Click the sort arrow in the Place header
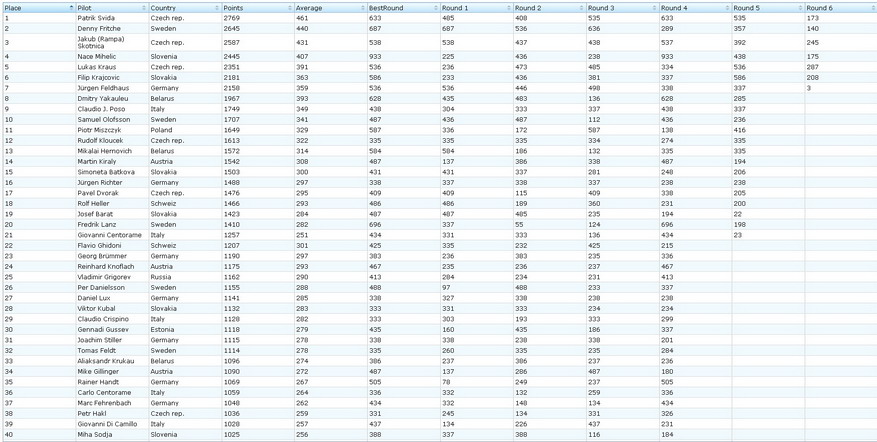877x442 pixels. click(71, 8)
